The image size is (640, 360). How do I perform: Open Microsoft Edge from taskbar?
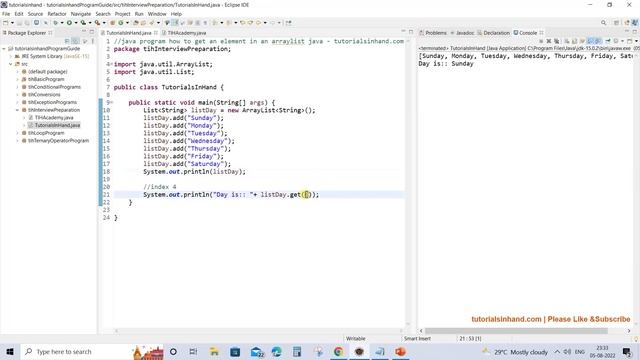276,351
